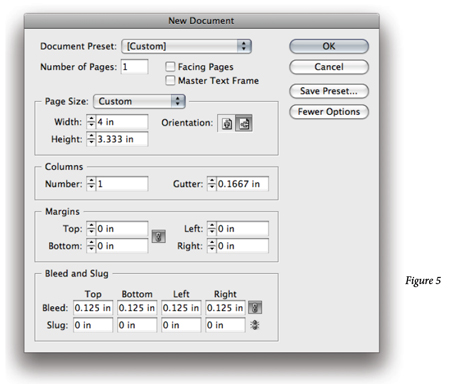Image resolution: width=450 pixels, height=384 pixels.
Task: Click the Fewer Options button
Action: [x=329, y=112]
